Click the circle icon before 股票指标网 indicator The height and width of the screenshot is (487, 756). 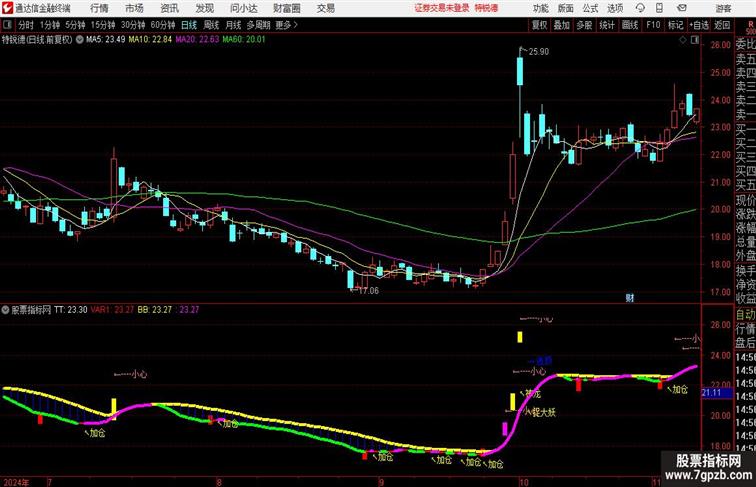[5, 310]
